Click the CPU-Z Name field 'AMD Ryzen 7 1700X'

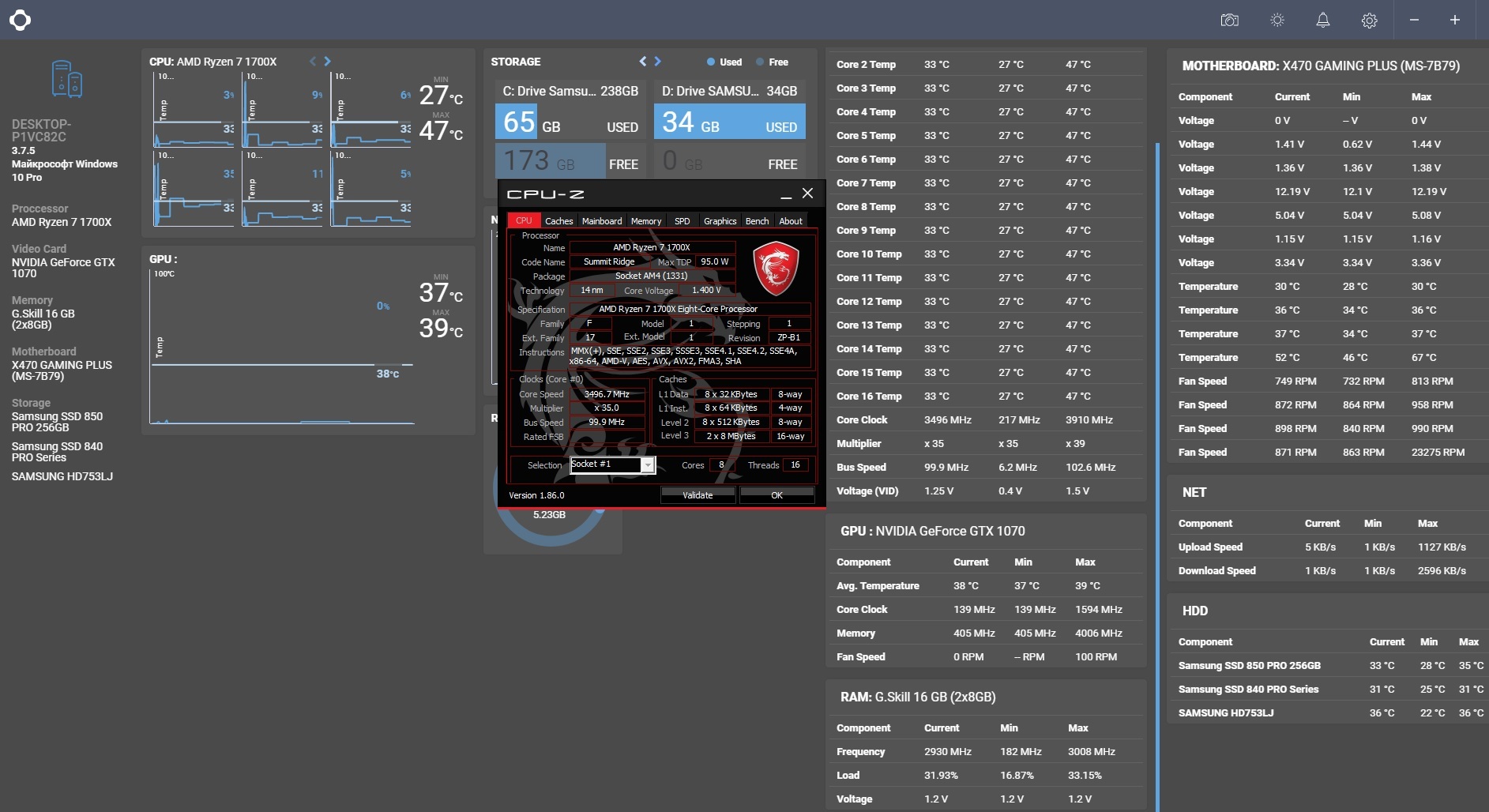652,247
